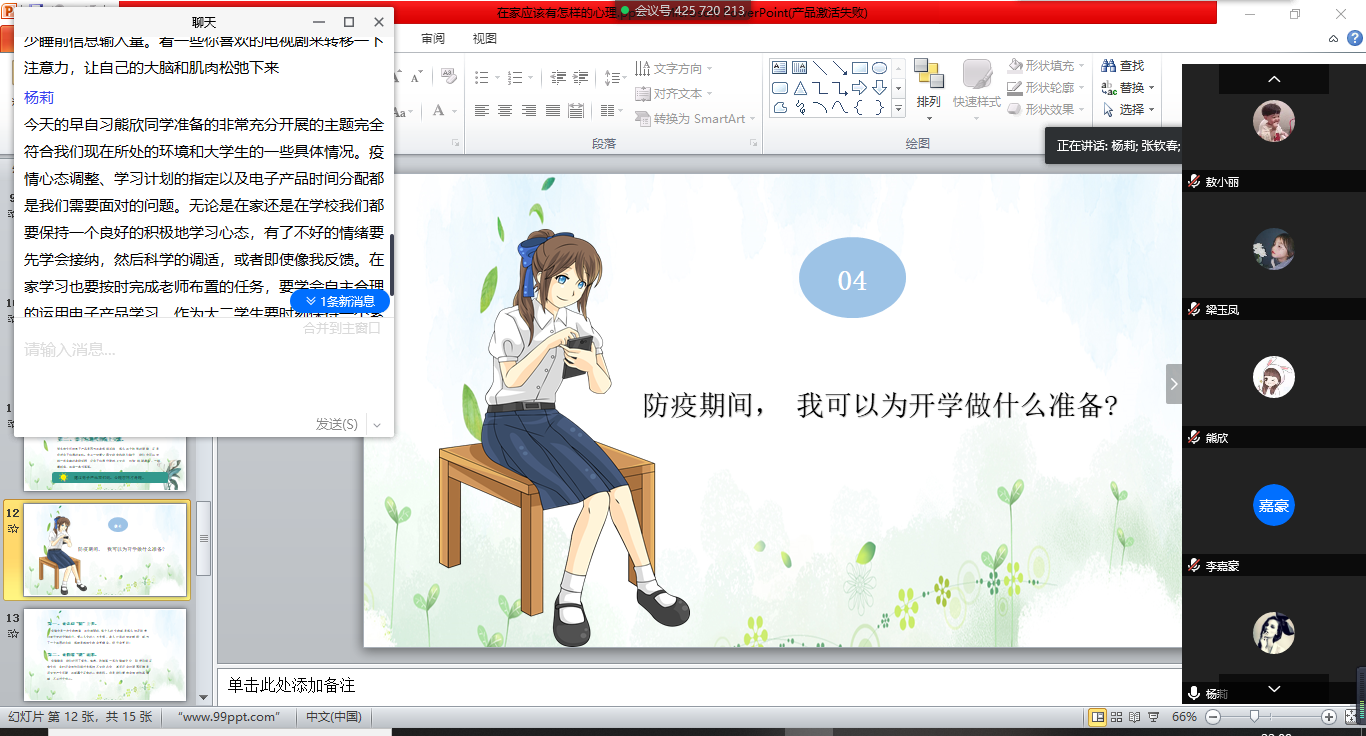This screenshot has height=736, width=1366.
Task: Click the zoom slider handle
Action: [x=1254, y=717]
